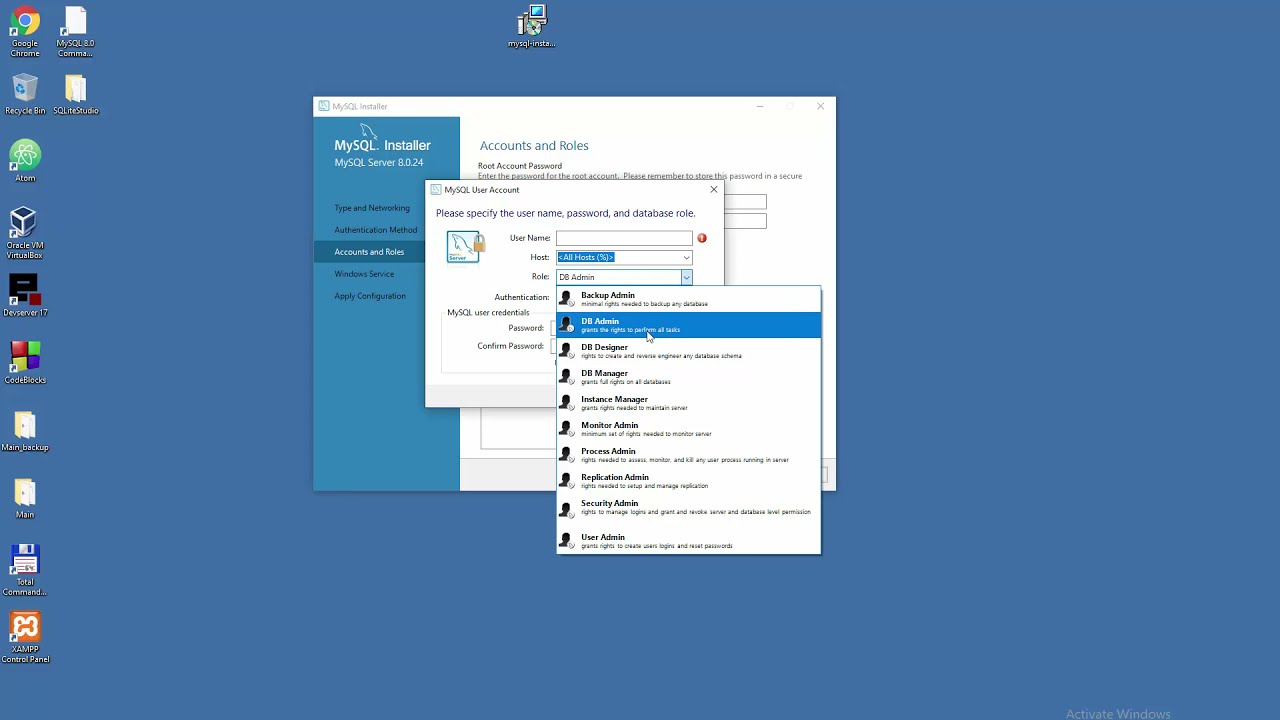This screenshot has height=720, width=1280.
Task: Click the Backup Admin role user icon
Action: (567, 299)
